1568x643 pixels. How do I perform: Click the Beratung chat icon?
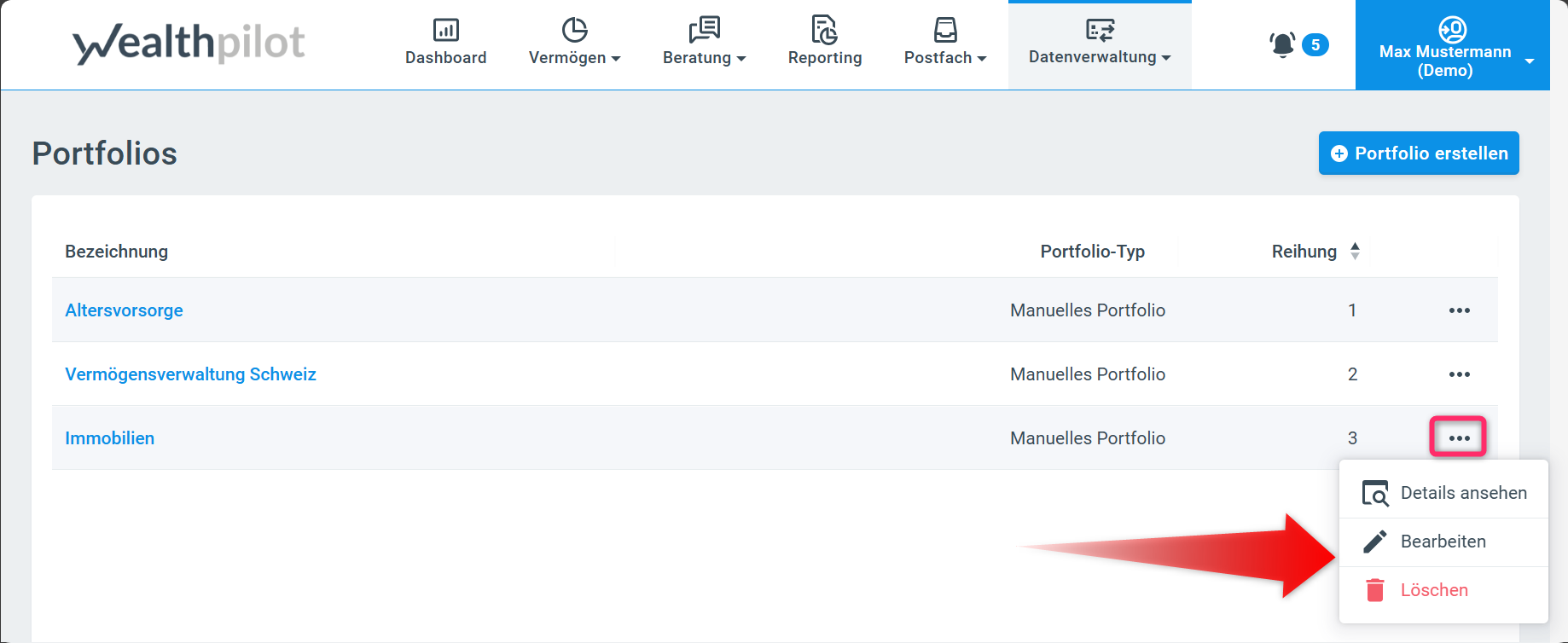tap(704, 31)
